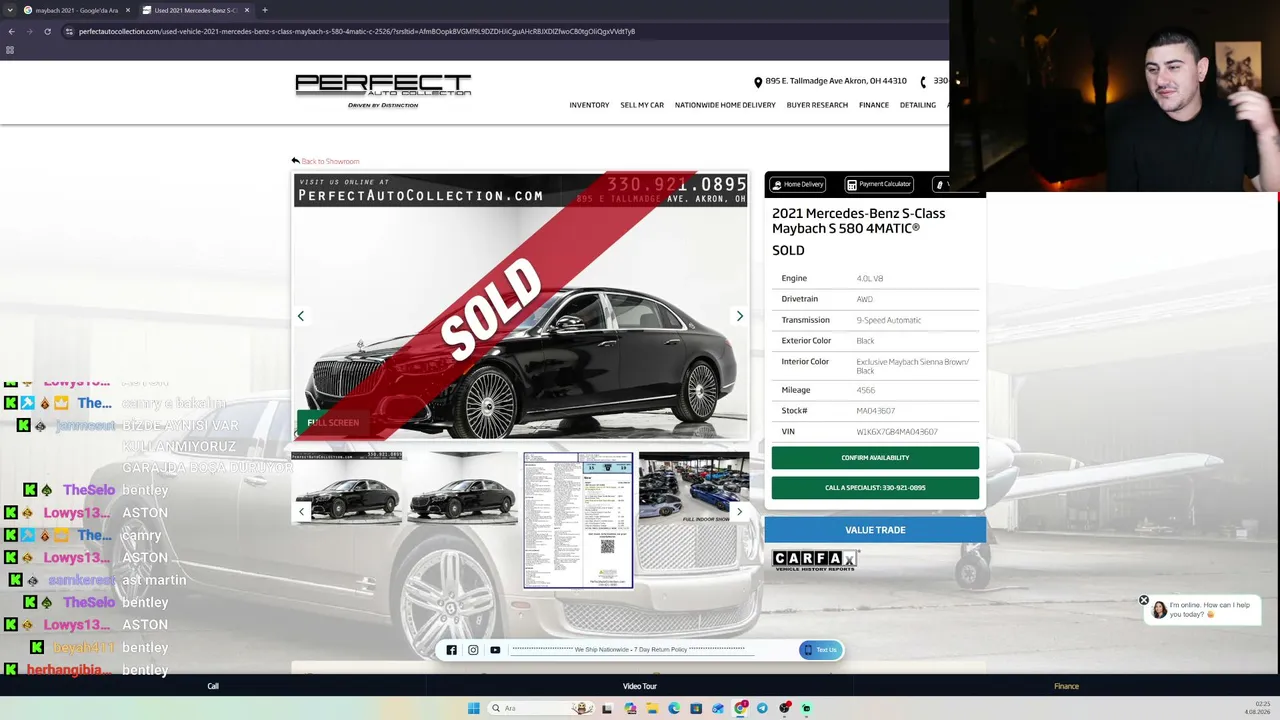The height and width of the screenshot is (720, 1280).
Task: Select the second black Maybach thumbnail
Action: click(463, 487)
